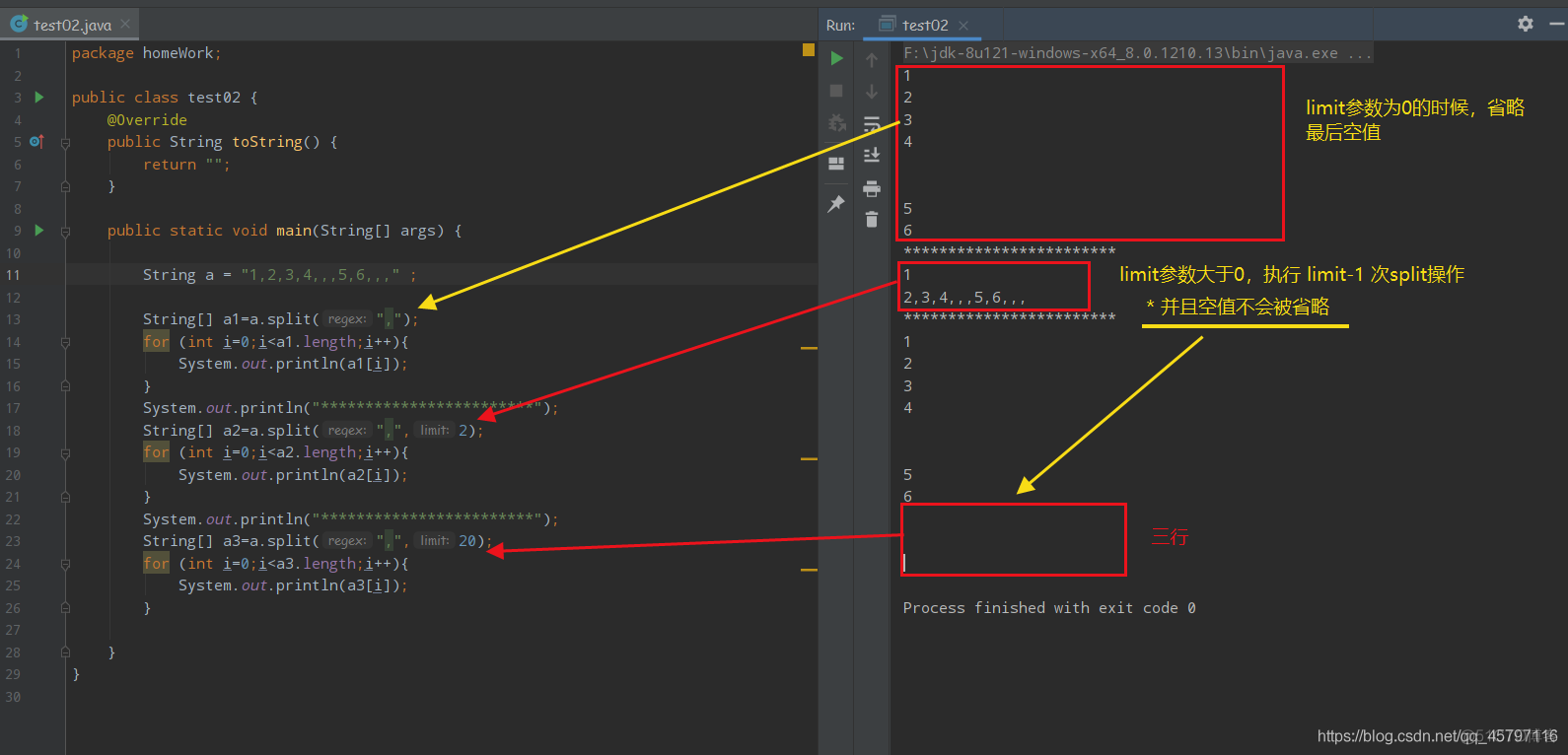The width and height of the screenshot is (1568, 755).
Task: Click the Up the Stack Trace arrow
Action: click(872, 60)
